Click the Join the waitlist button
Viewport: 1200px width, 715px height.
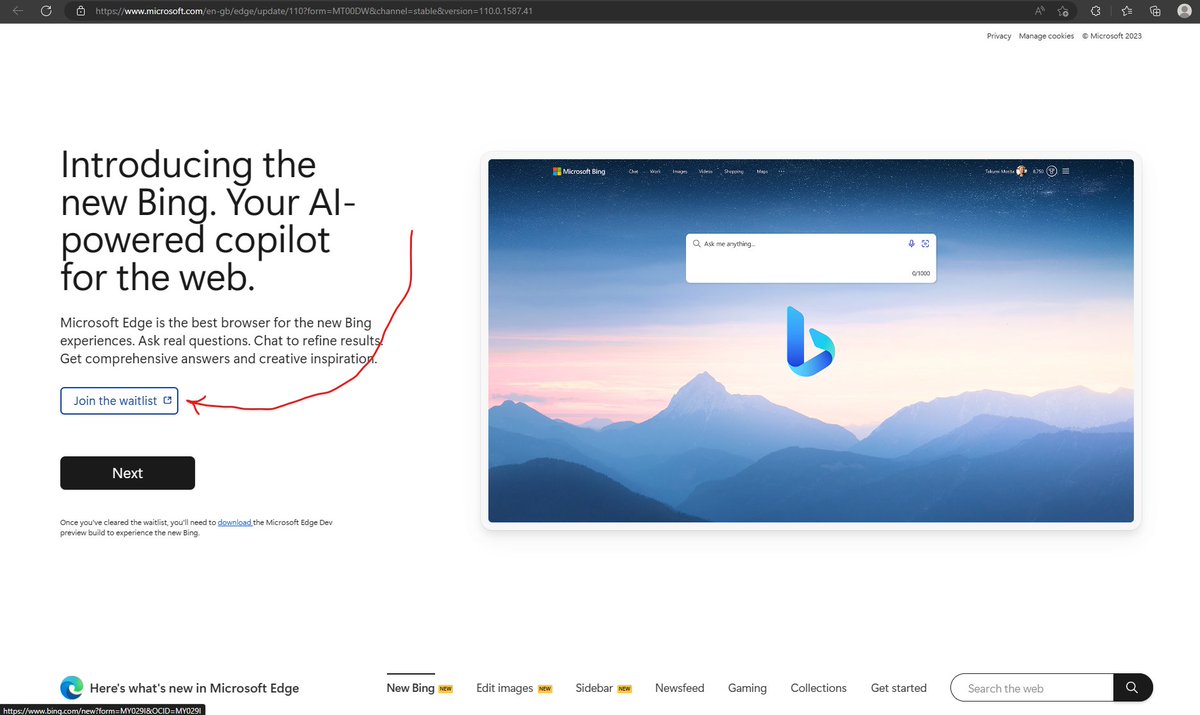[x=119, y=401]
